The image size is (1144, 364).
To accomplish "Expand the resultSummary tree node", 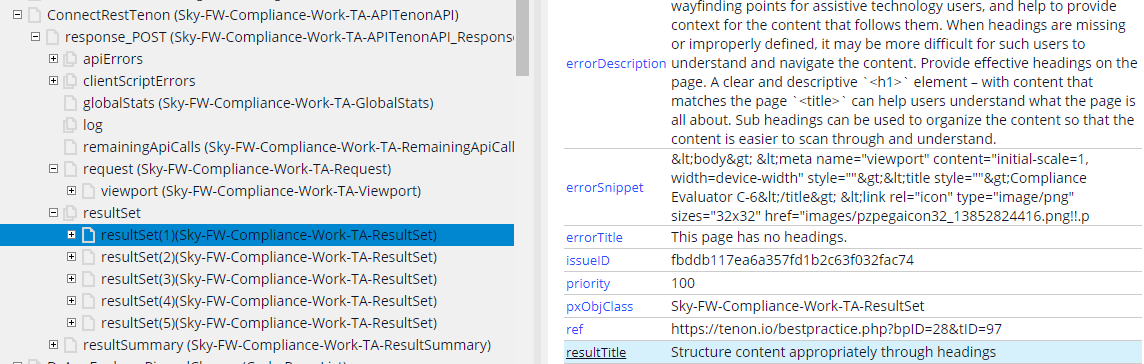I will pos(53,344).
